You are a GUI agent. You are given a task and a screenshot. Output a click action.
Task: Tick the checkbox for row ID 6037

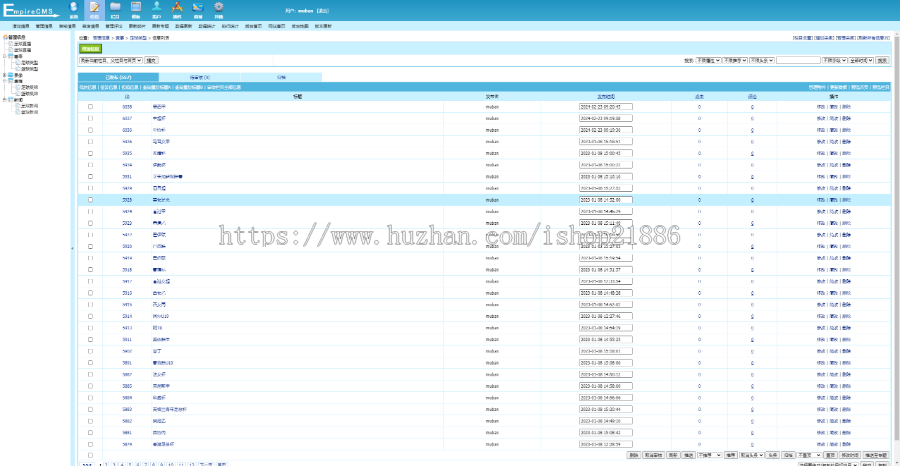pos(90,118)
